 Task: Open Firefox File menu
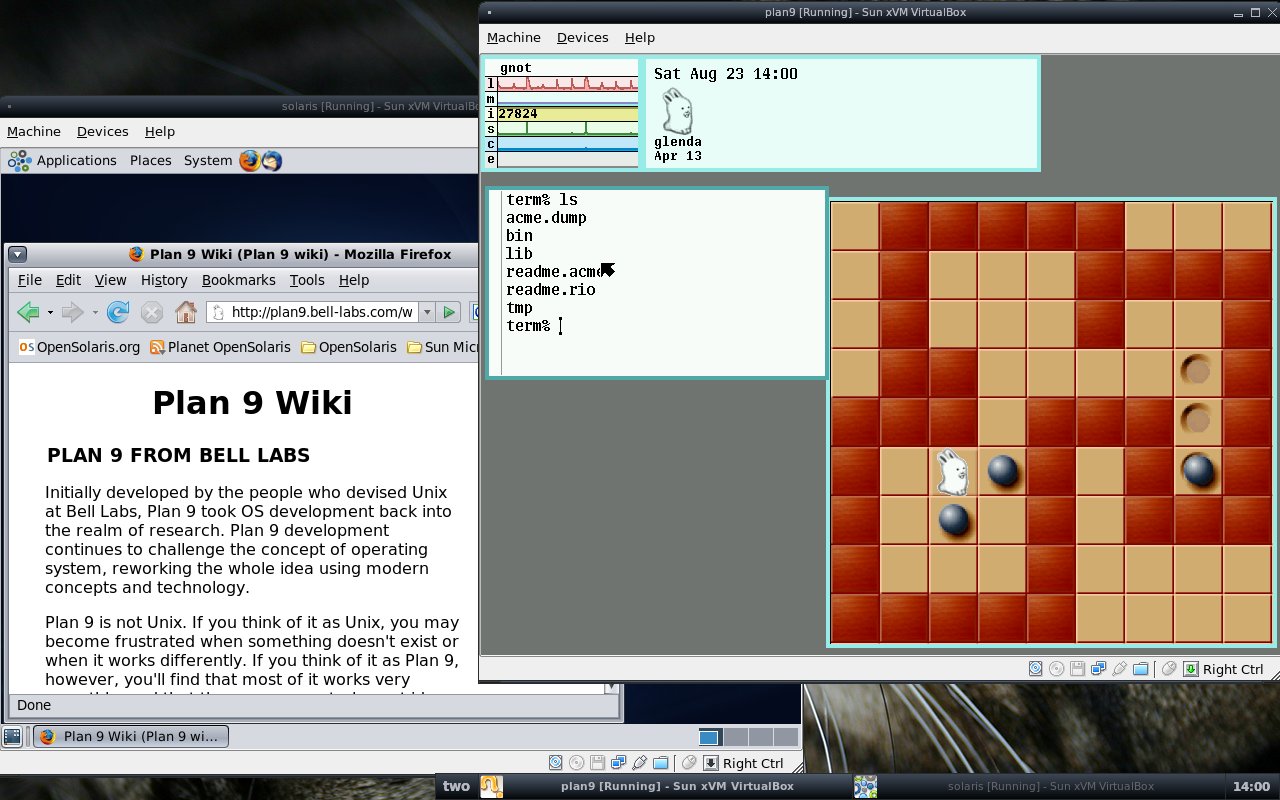pyautogui.click(x=30, y=280)
